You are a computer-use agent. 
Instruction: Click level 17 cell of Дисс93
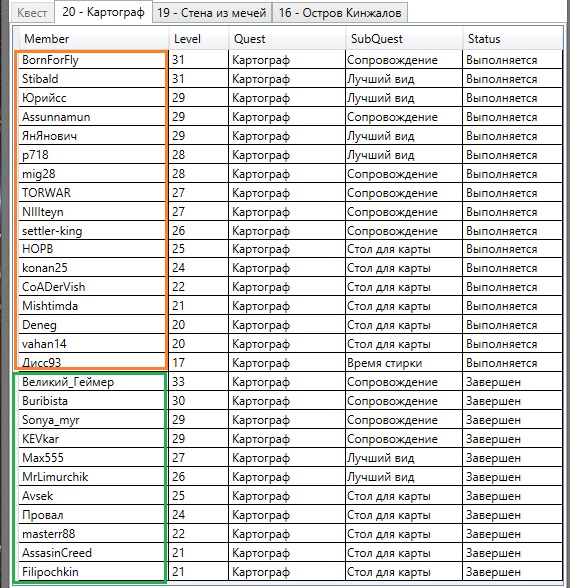click(199, 363)
